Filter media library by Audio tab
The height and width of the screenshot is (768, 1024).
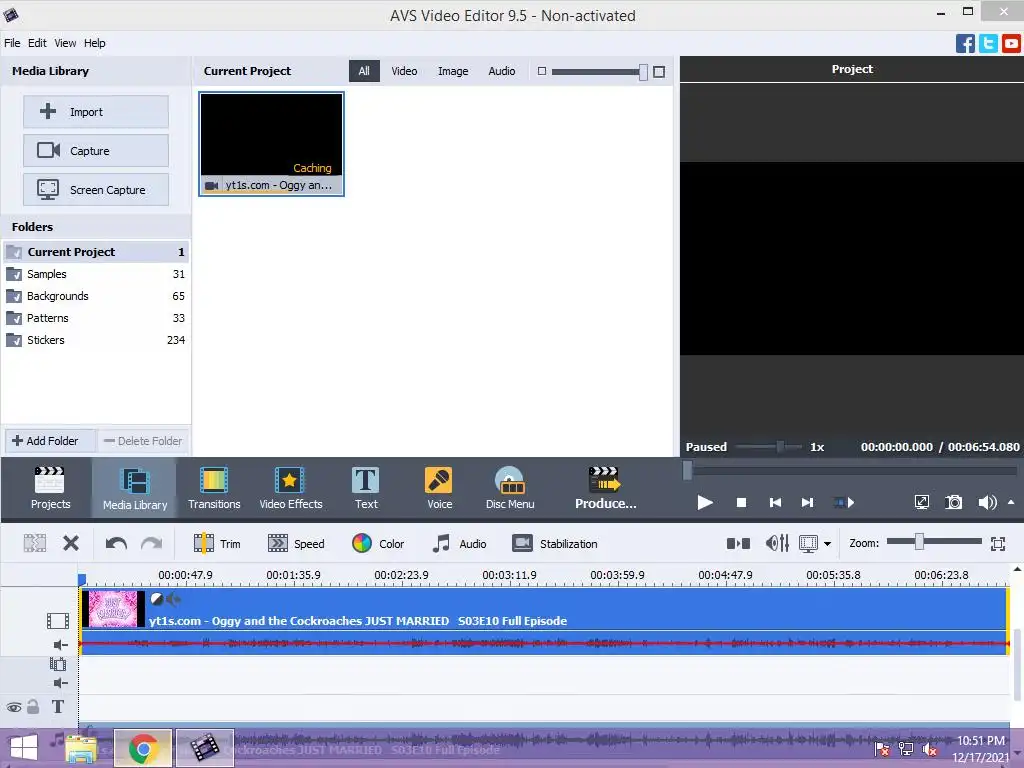click(502, 71)
